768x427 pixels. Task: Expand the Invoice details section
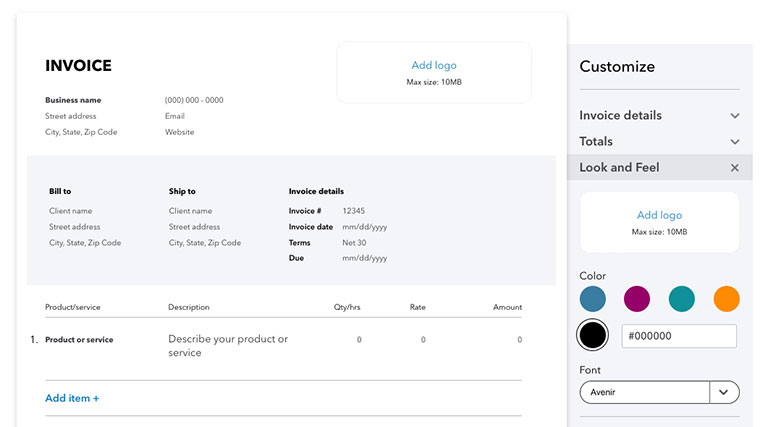735,116
